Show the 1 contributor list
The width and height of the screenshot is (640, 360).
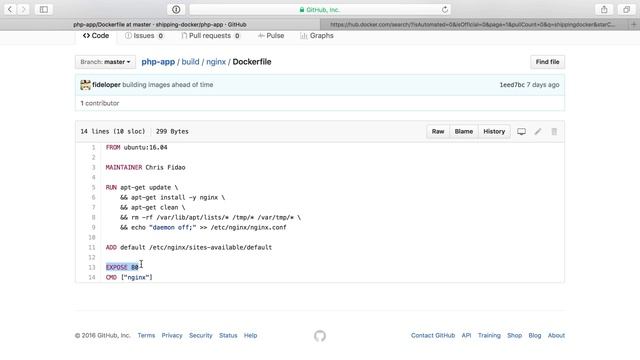coord(100,103)
